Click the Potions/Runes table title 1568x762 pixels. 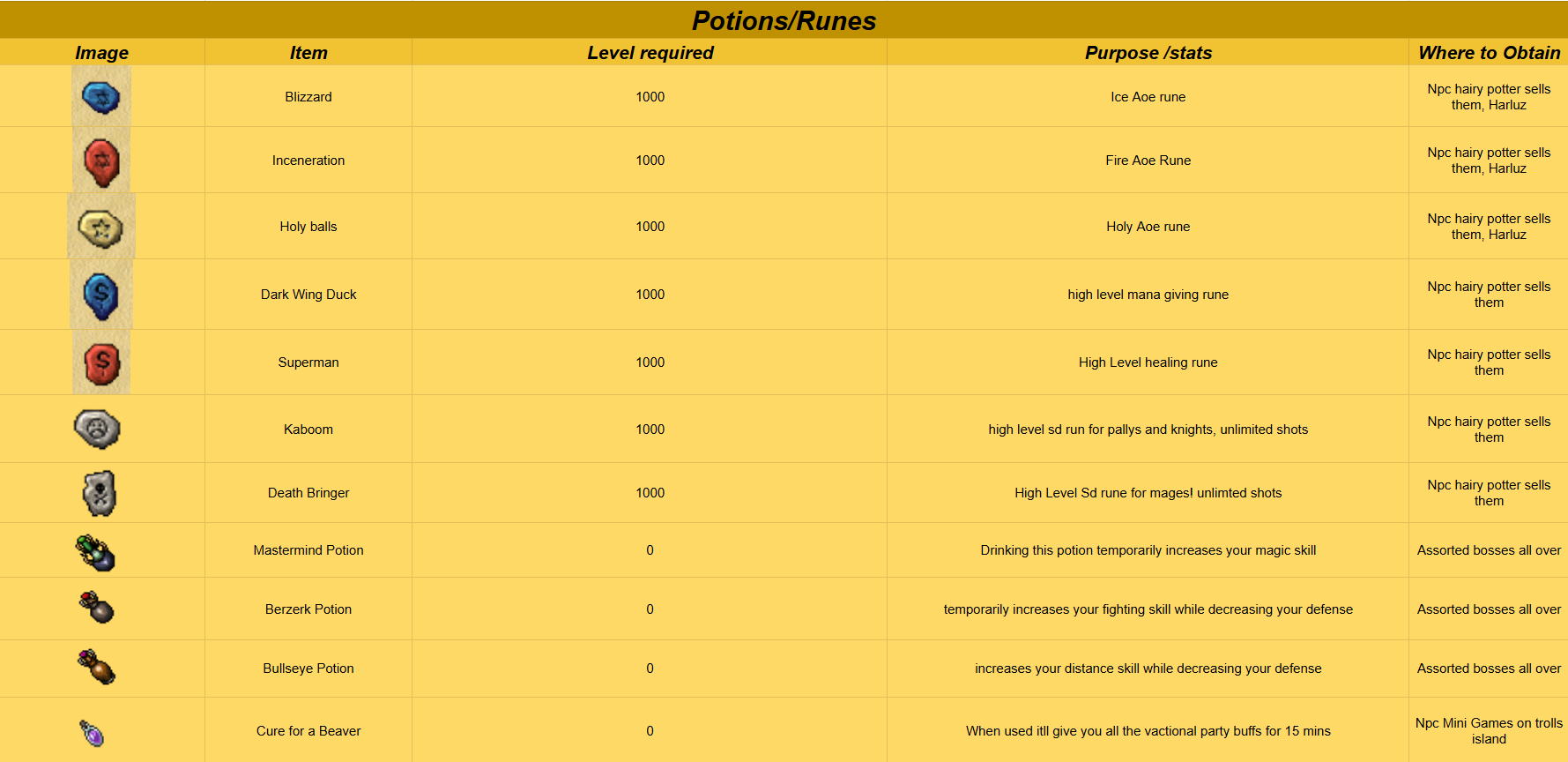coord(784,20)
